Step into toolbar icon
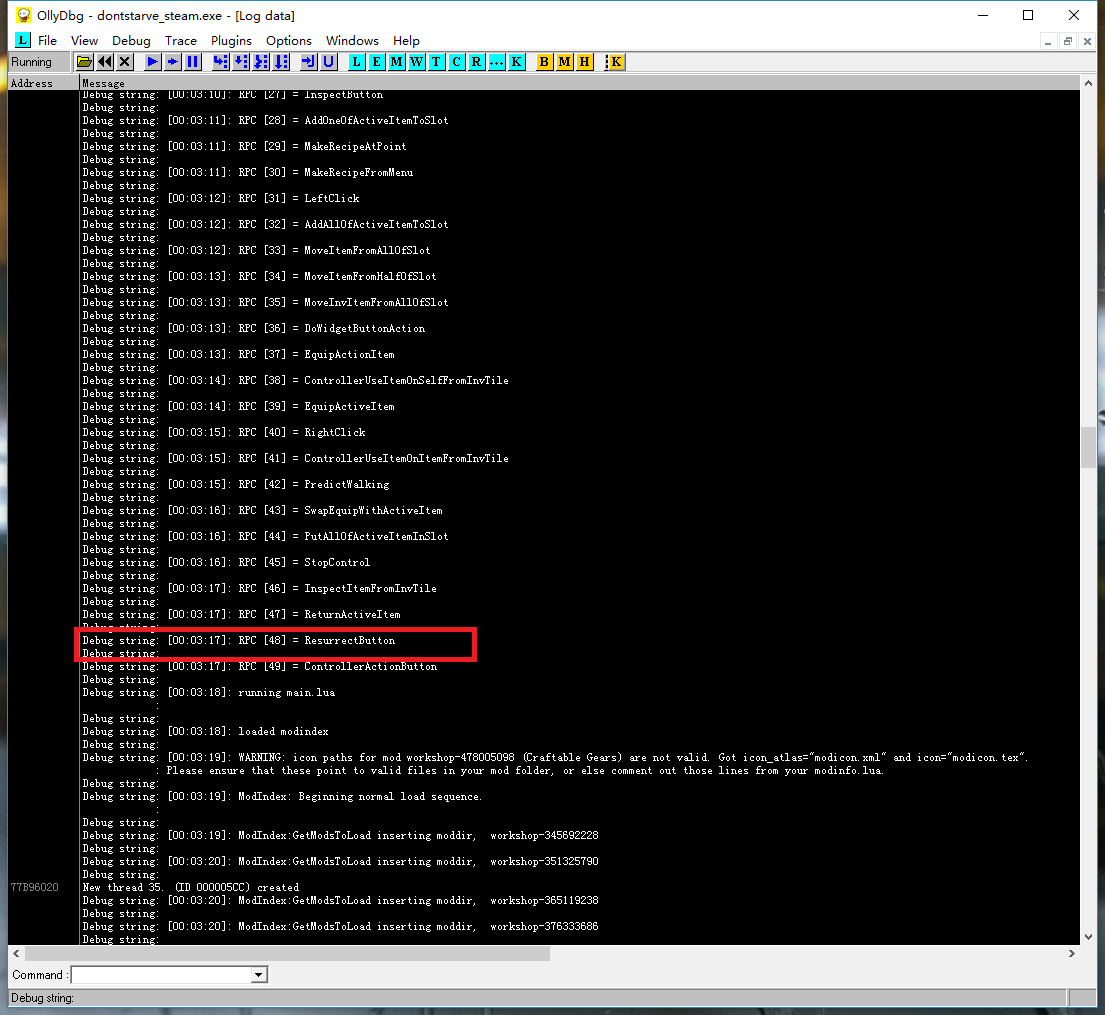Viewport: 1105px width, 1015px height. click(221, 62)
